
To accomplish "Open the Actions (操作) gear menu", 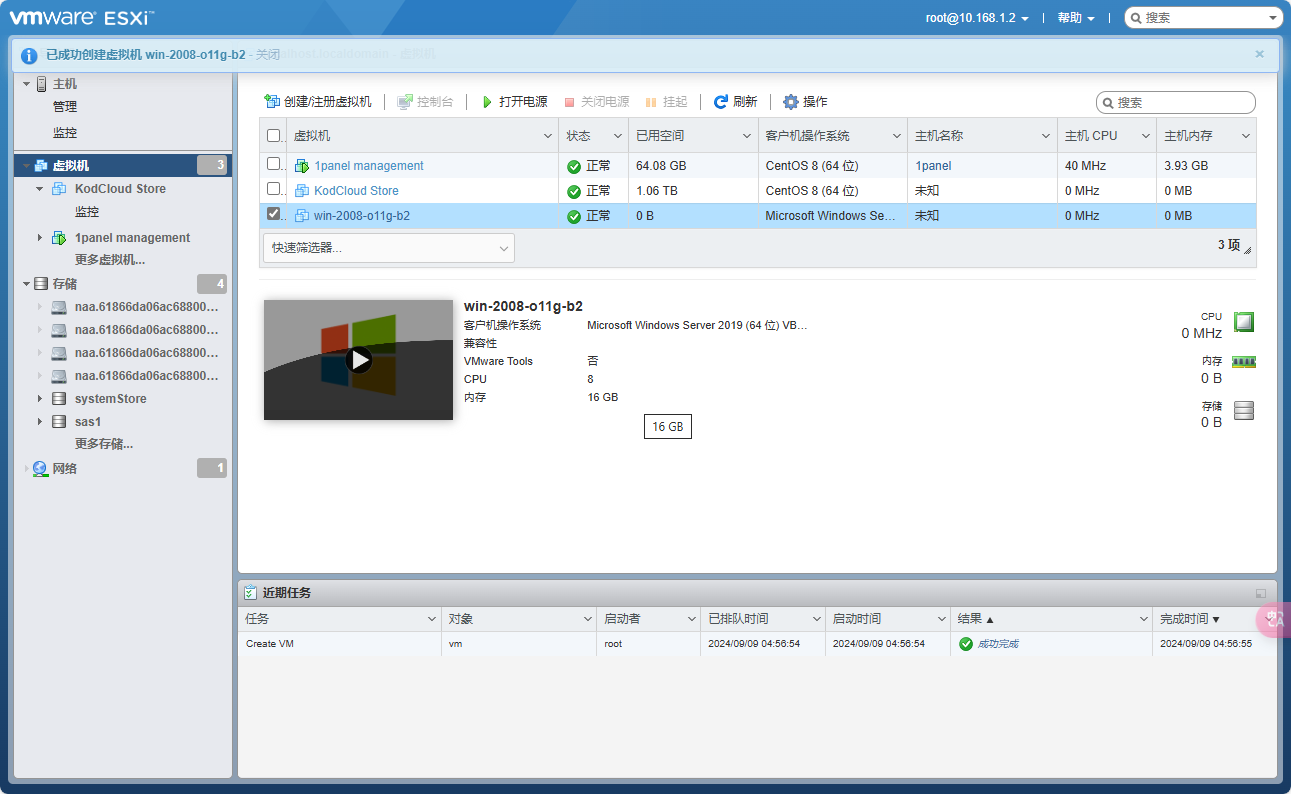I will (805, 102).
